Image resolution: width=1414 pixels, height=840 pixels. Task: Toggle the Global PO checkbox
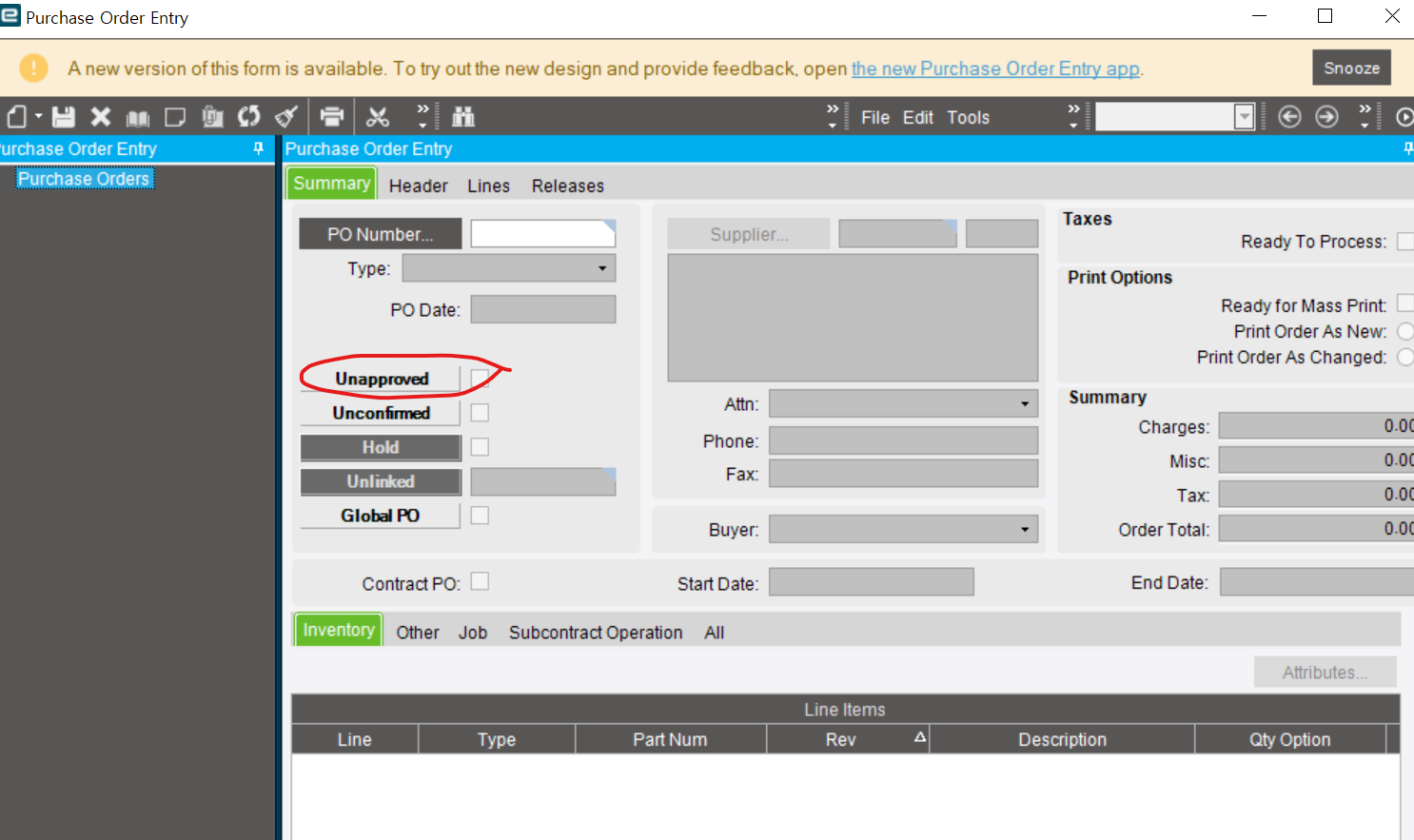[480, 516]
